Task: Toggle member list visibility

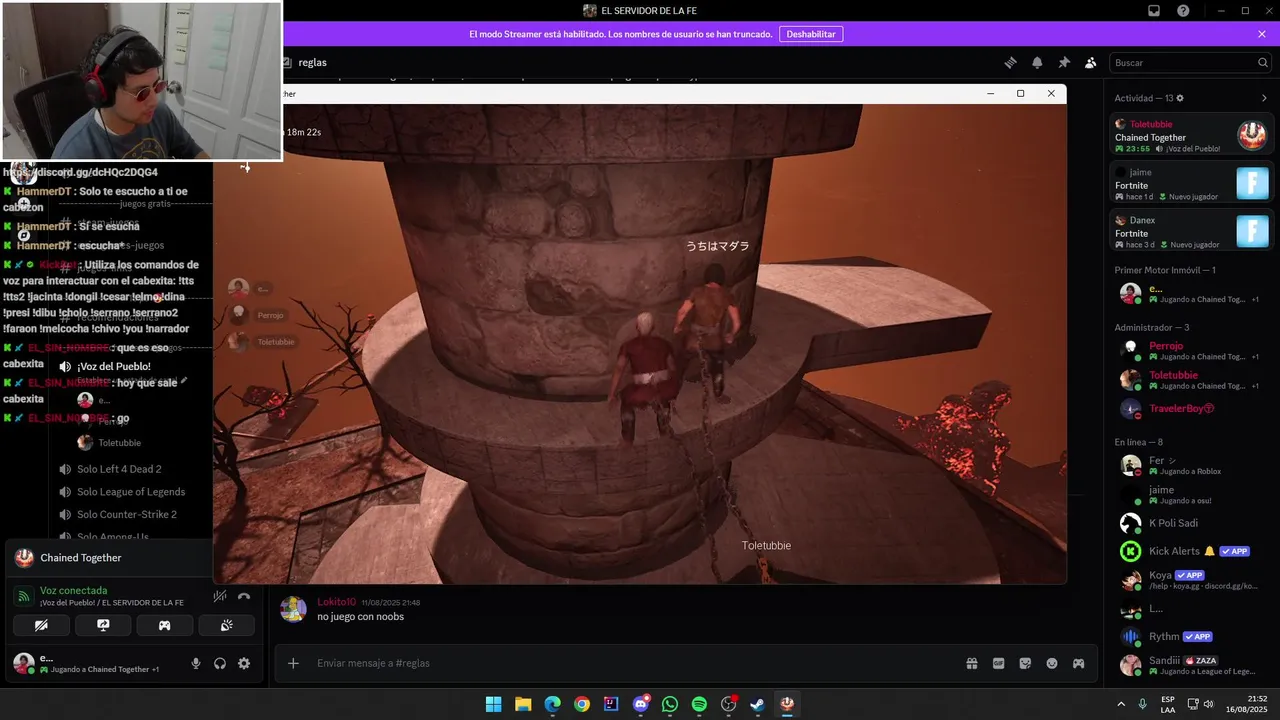Action: click(1091, 62)
